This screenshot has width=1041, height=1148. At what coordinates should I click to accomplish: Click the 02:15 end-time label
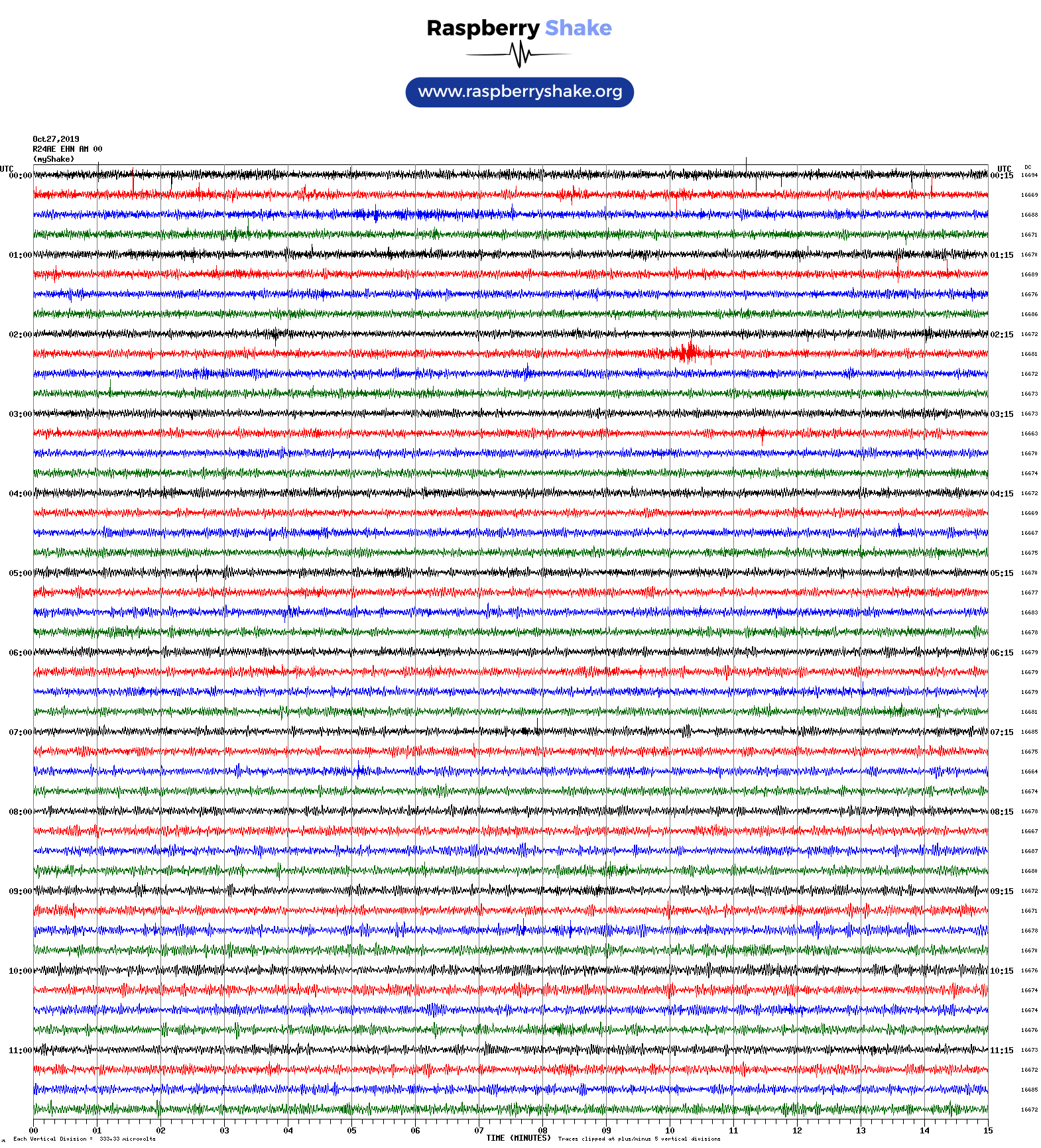pyautogui.click(x=1002, y=335)
